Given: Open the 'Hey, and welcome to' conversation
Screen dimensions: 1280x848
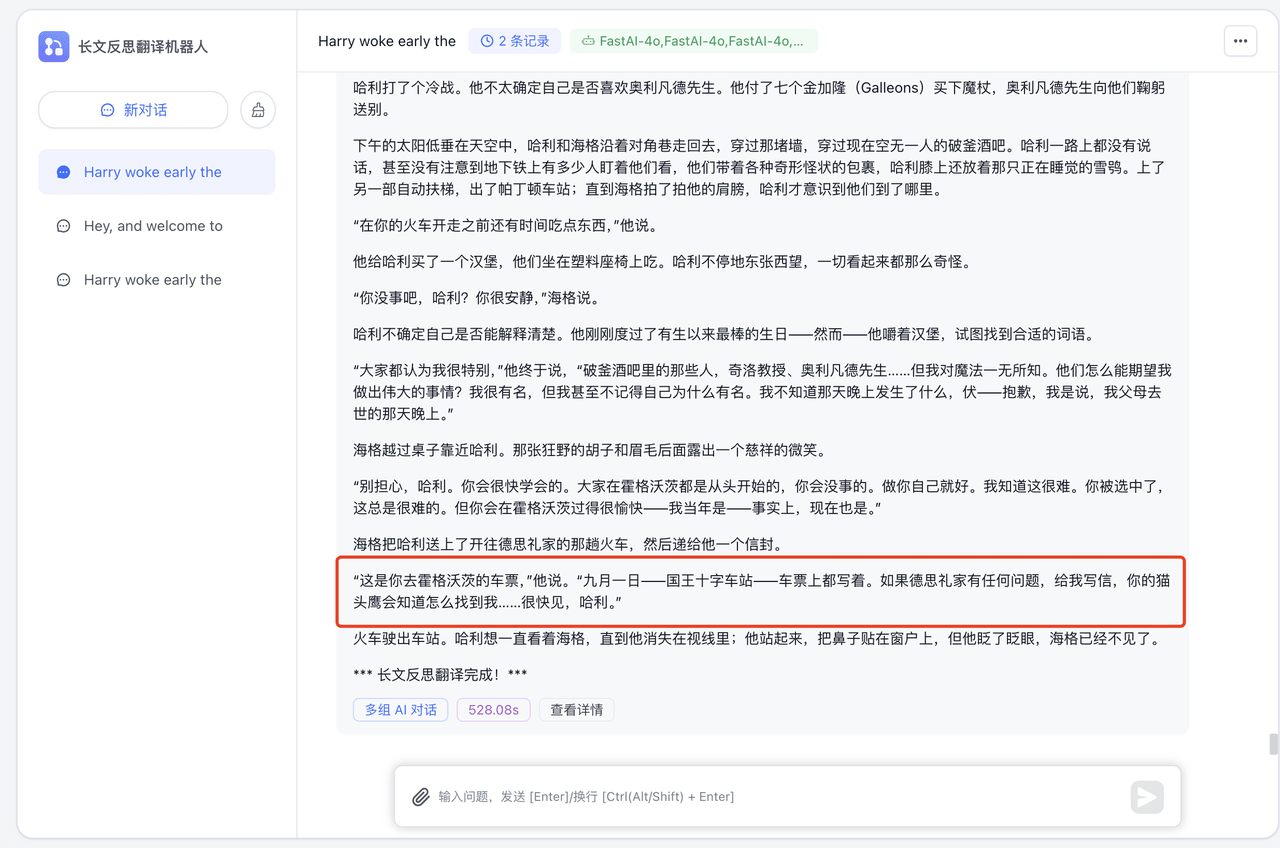Looking at the screenshot, I should pyautogui.click(x=153, y=226).
